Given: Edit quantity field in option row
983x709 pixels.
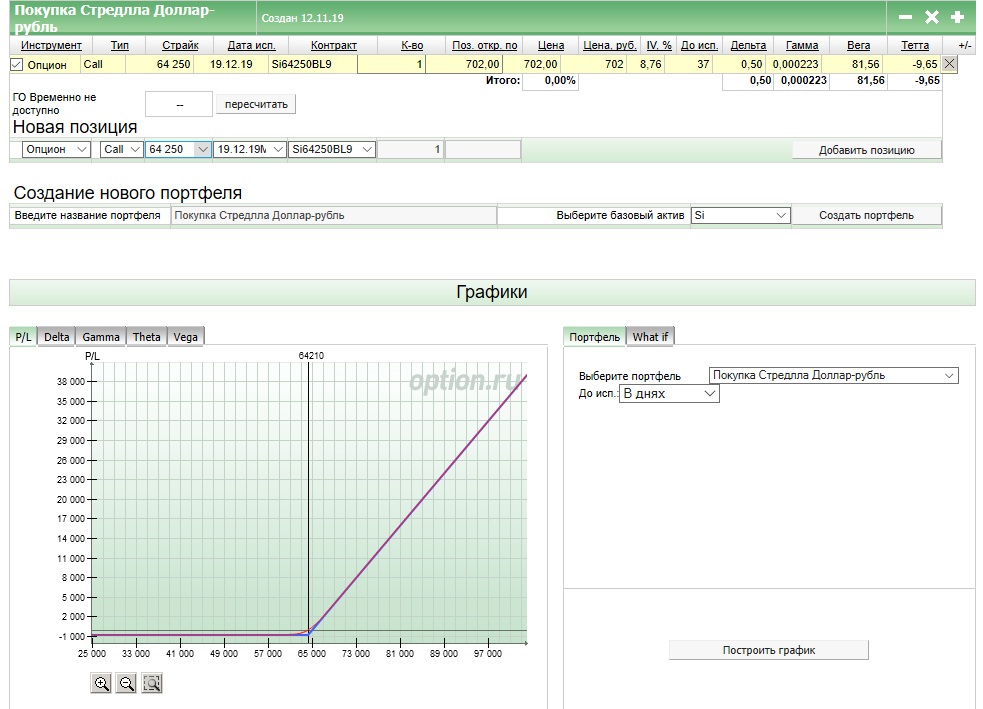Looking at the screenshot, I should [391, 64].
